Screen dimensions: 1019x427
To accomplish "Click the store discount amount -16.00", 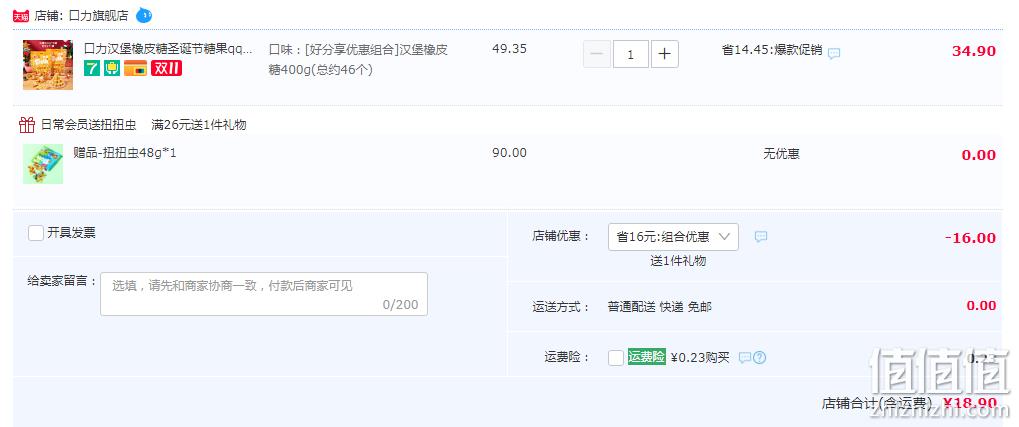I will point(970,238).
